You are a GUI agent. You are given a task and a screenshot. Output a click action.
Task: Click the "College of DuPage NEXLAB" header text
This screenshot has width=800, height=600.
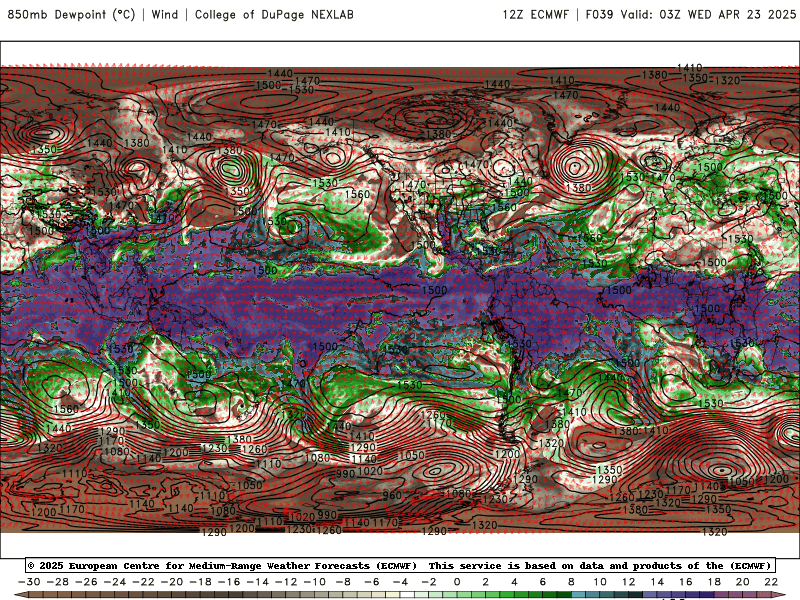coord(274,14)
